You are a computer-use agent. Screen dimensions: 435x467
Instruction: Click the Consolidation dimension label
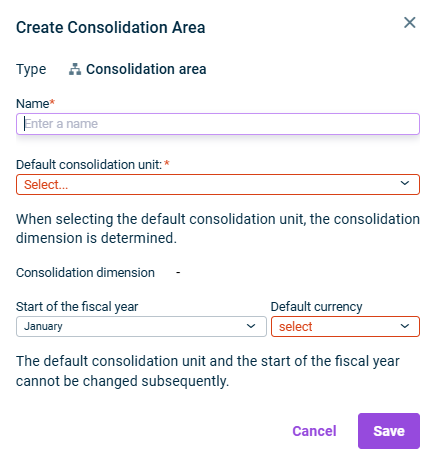[x=85, y=273]
